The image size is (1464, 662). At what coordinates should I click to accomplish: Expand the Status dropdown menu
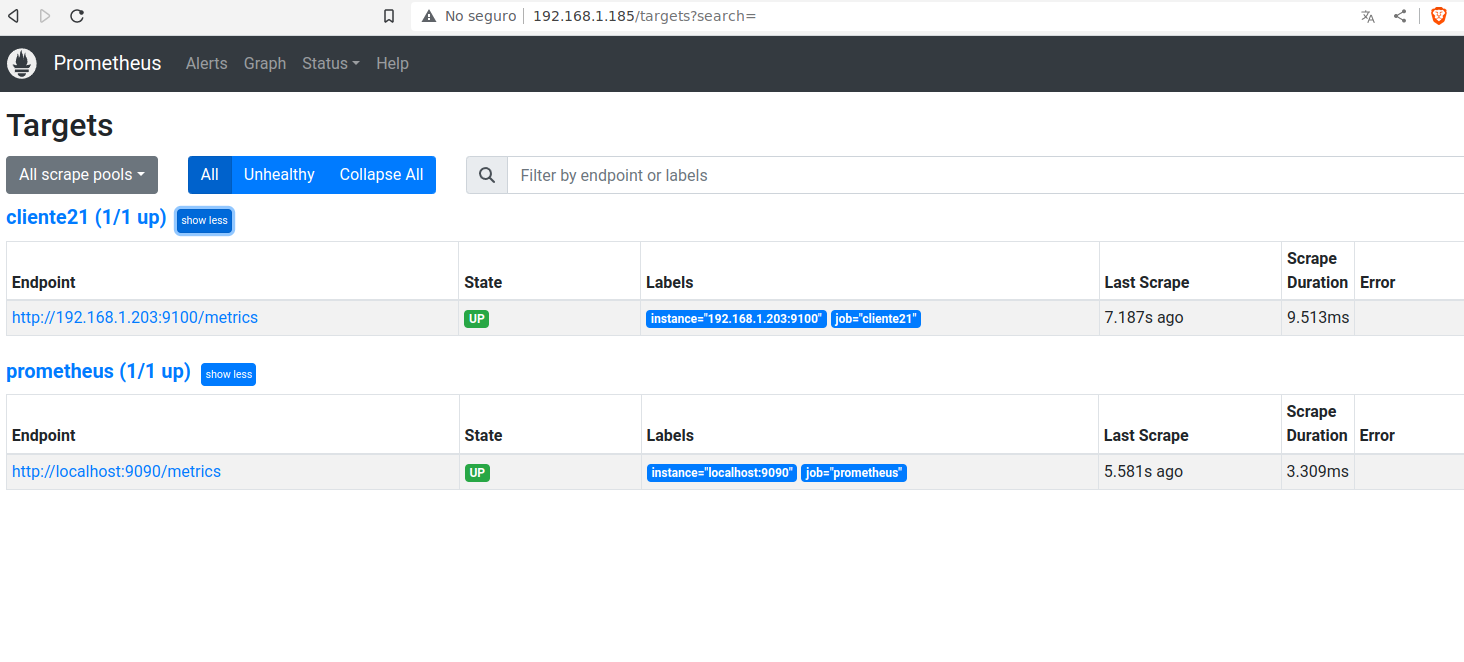tap(330, 63)
